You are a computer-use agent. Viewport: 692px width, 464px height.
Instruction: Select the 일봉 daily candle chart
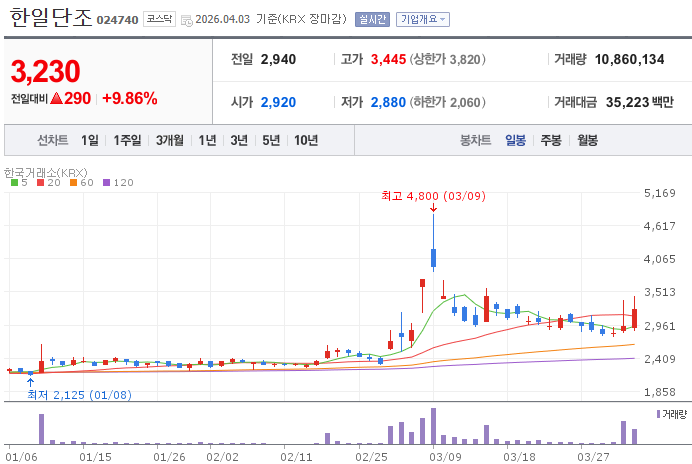515,140
